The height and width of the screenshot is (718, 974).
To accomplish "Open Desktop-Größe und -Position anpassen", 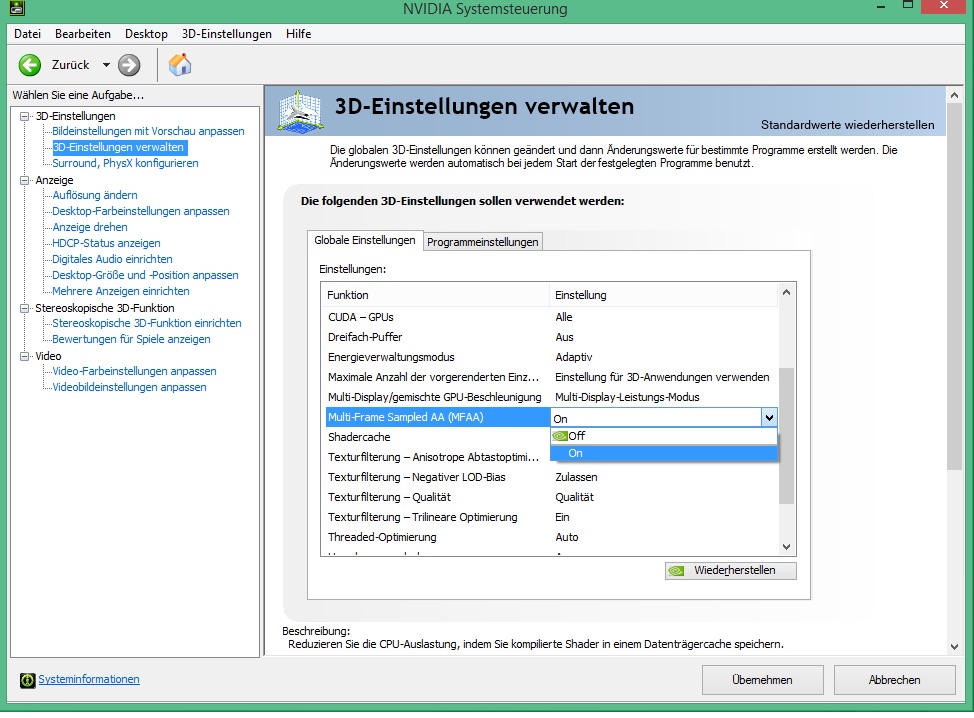I will tap(145, 275).
